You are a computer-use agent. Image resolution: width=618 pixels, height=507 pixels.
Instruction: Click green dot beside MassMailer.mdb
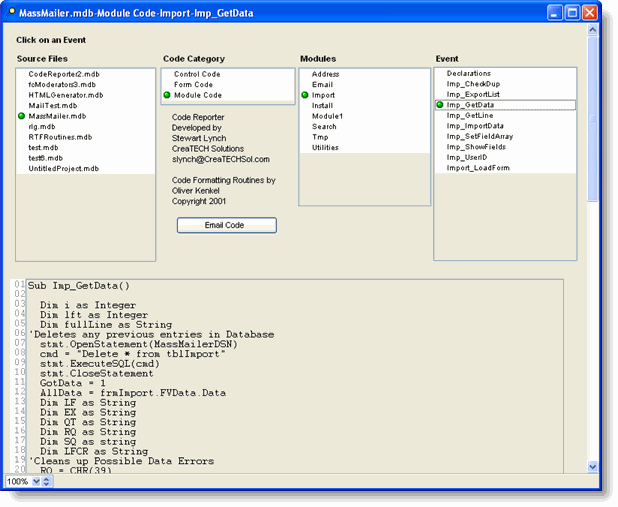tap(21, 116)
